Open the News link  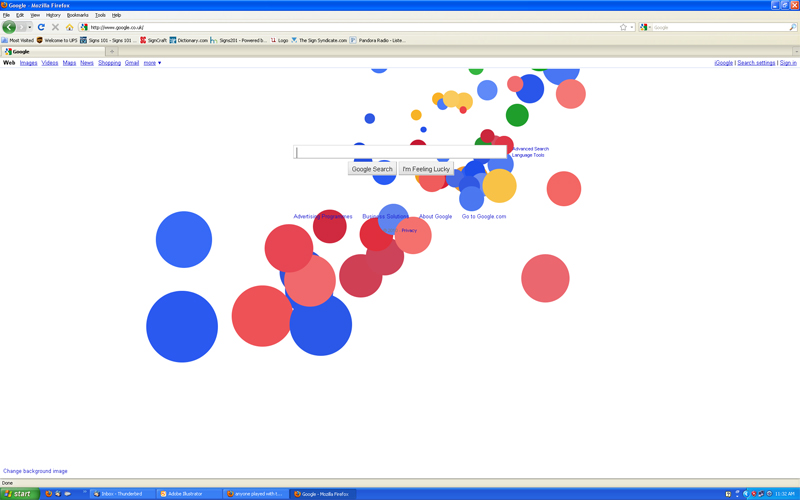click(87, 63)
